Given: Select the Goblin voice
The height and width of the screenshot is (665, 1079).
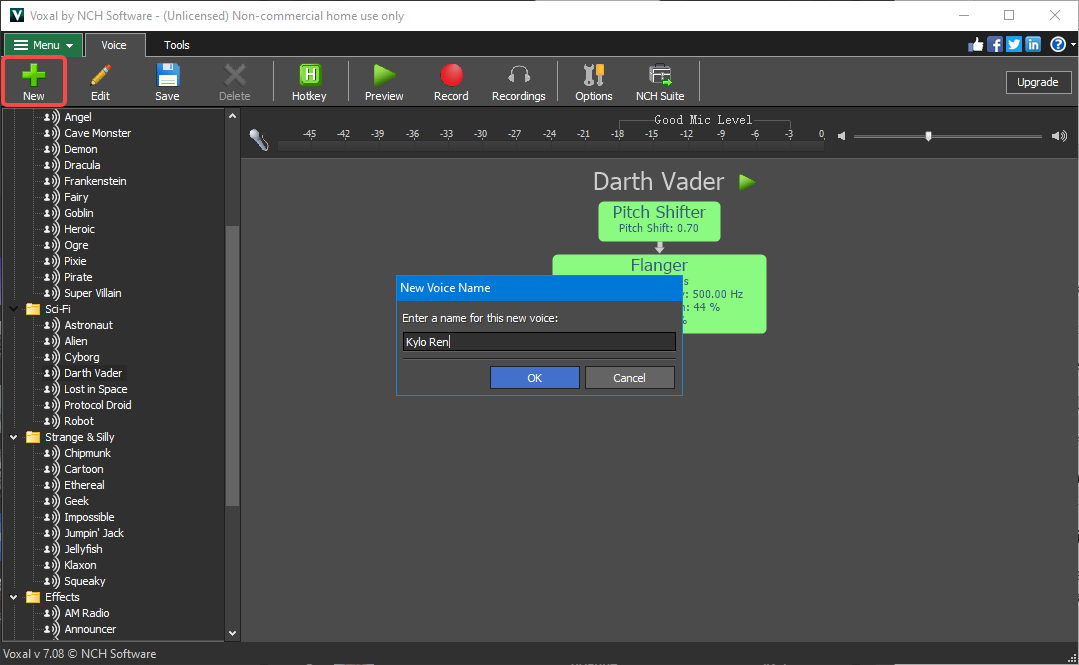Looking at the screenshot, I should point(78,213).
